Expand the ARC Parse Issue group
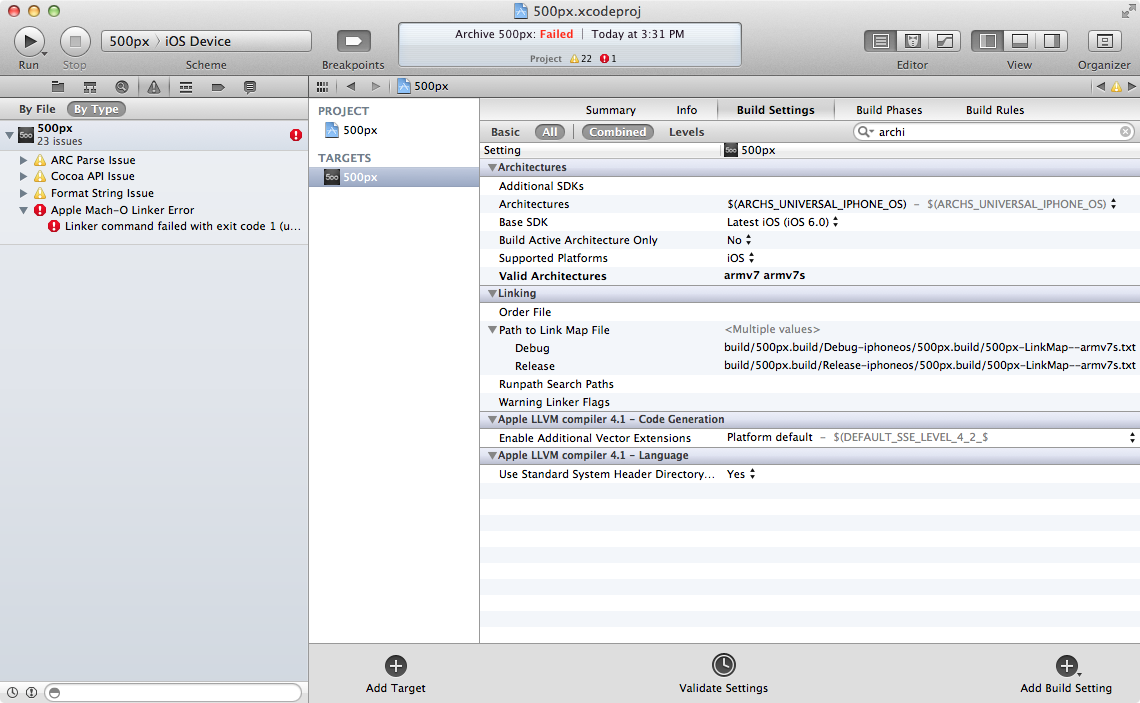The width and height of the screenshot is (1140, 703). tap(24, 160)
